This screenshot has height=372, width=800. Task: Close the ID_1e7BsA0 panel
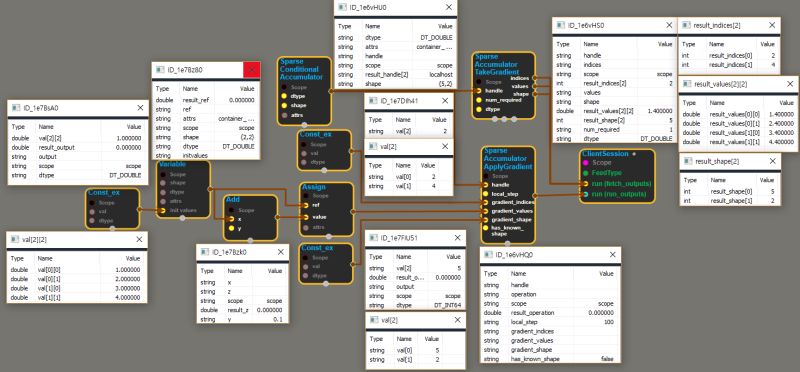pyautogui.click(x=140, y=108)
